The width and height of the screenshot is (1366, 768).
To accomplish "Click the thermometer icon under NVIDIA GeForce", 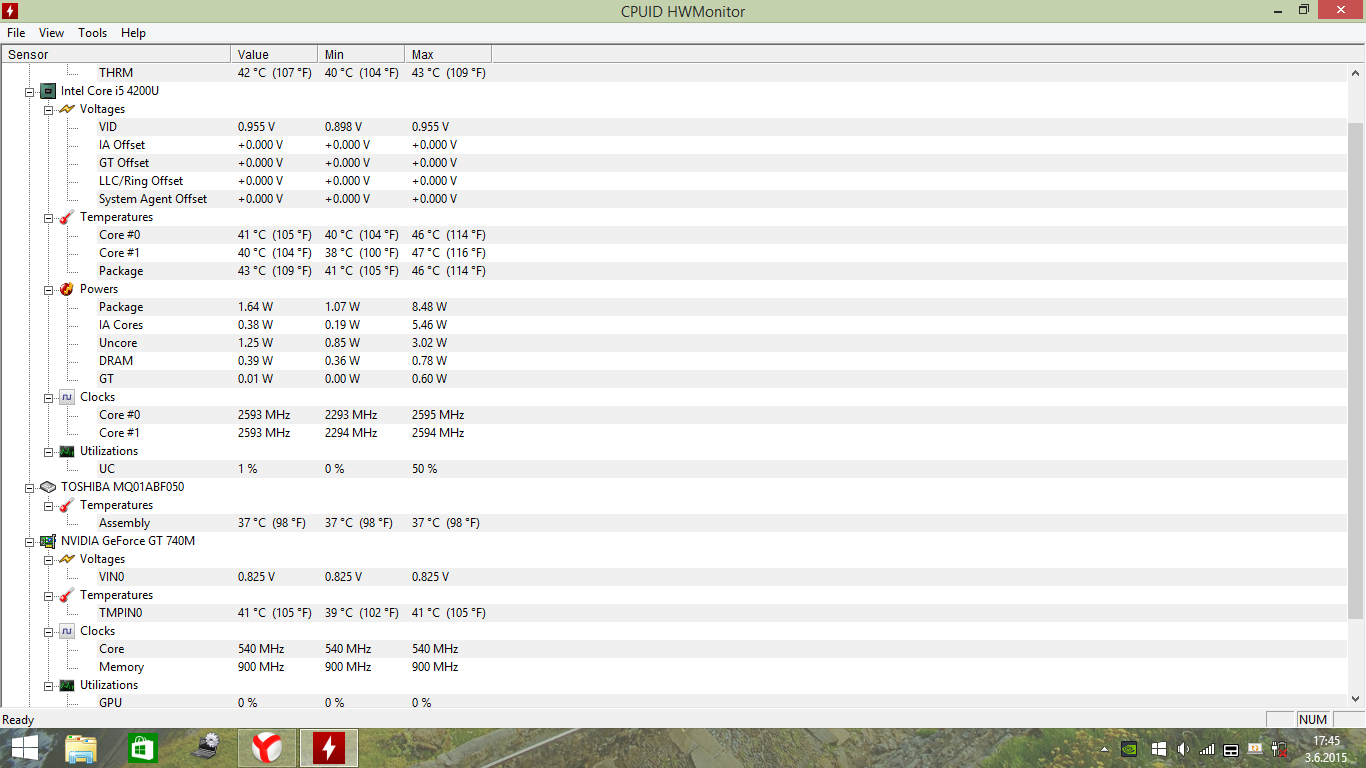I will pyautogui.click(x=67, y=595).
